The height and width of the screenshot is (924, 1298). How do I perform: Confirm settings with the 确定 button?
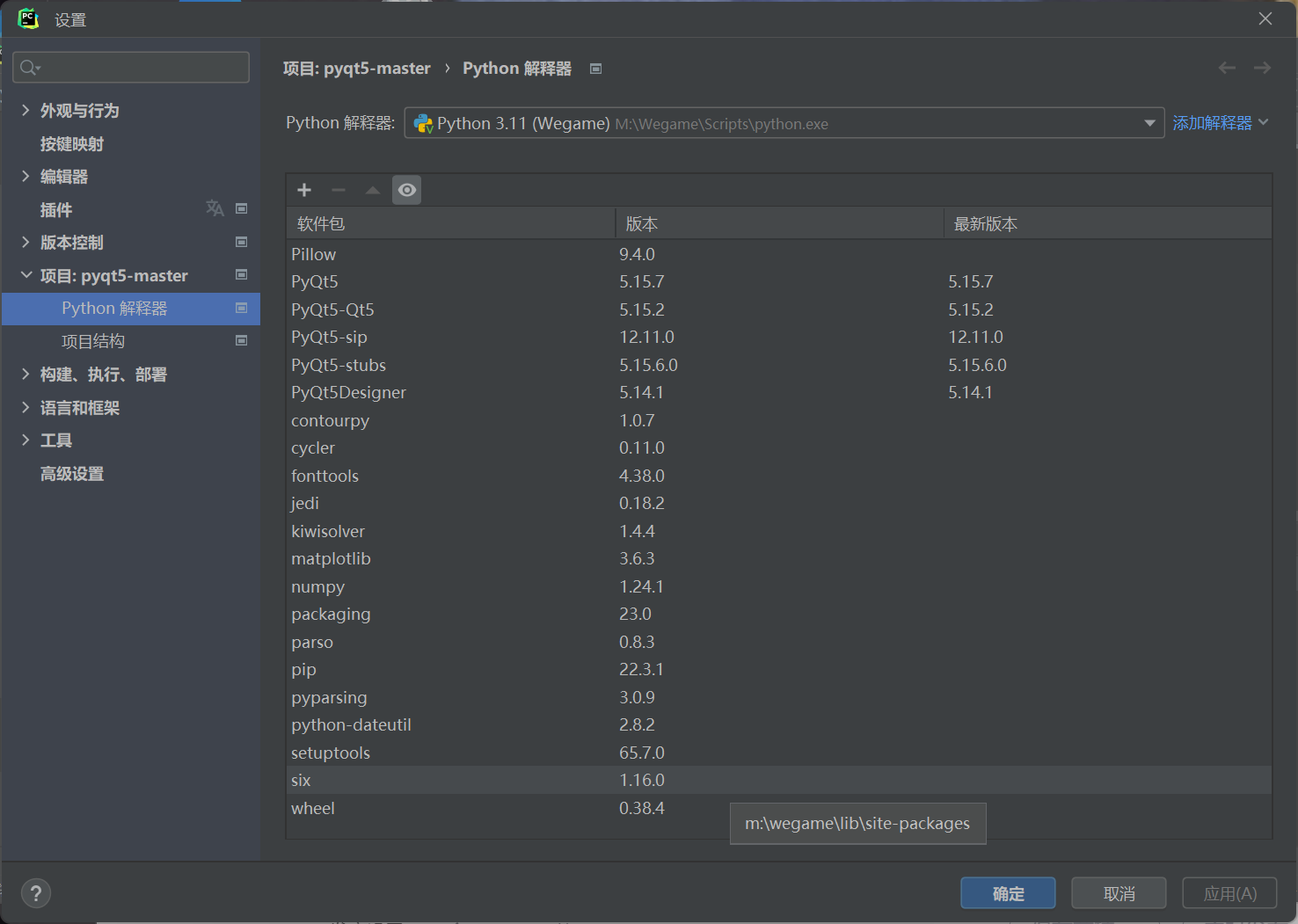tap(1008, 892)
